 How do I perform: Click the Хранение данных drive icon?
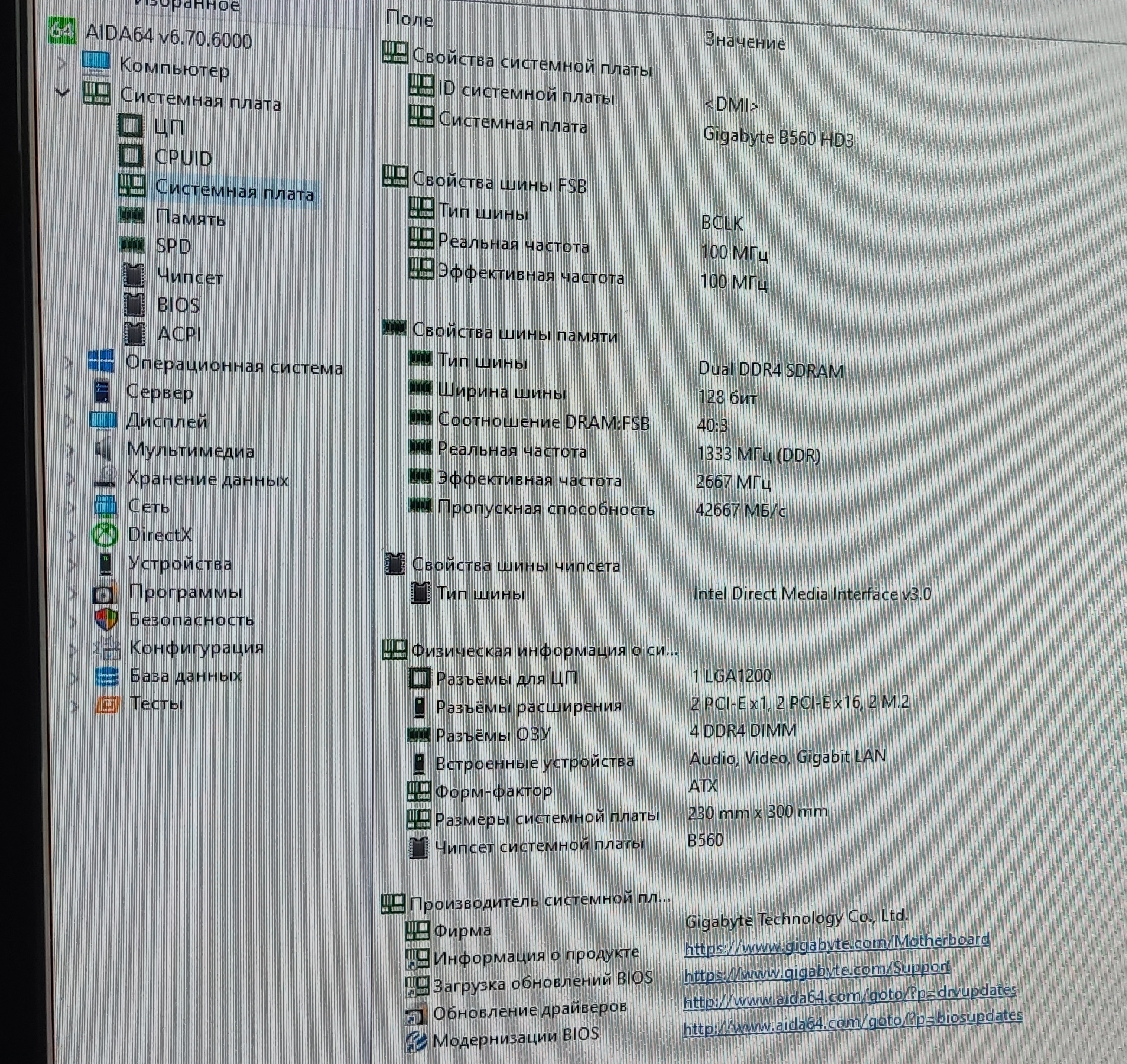coord(105,477)
